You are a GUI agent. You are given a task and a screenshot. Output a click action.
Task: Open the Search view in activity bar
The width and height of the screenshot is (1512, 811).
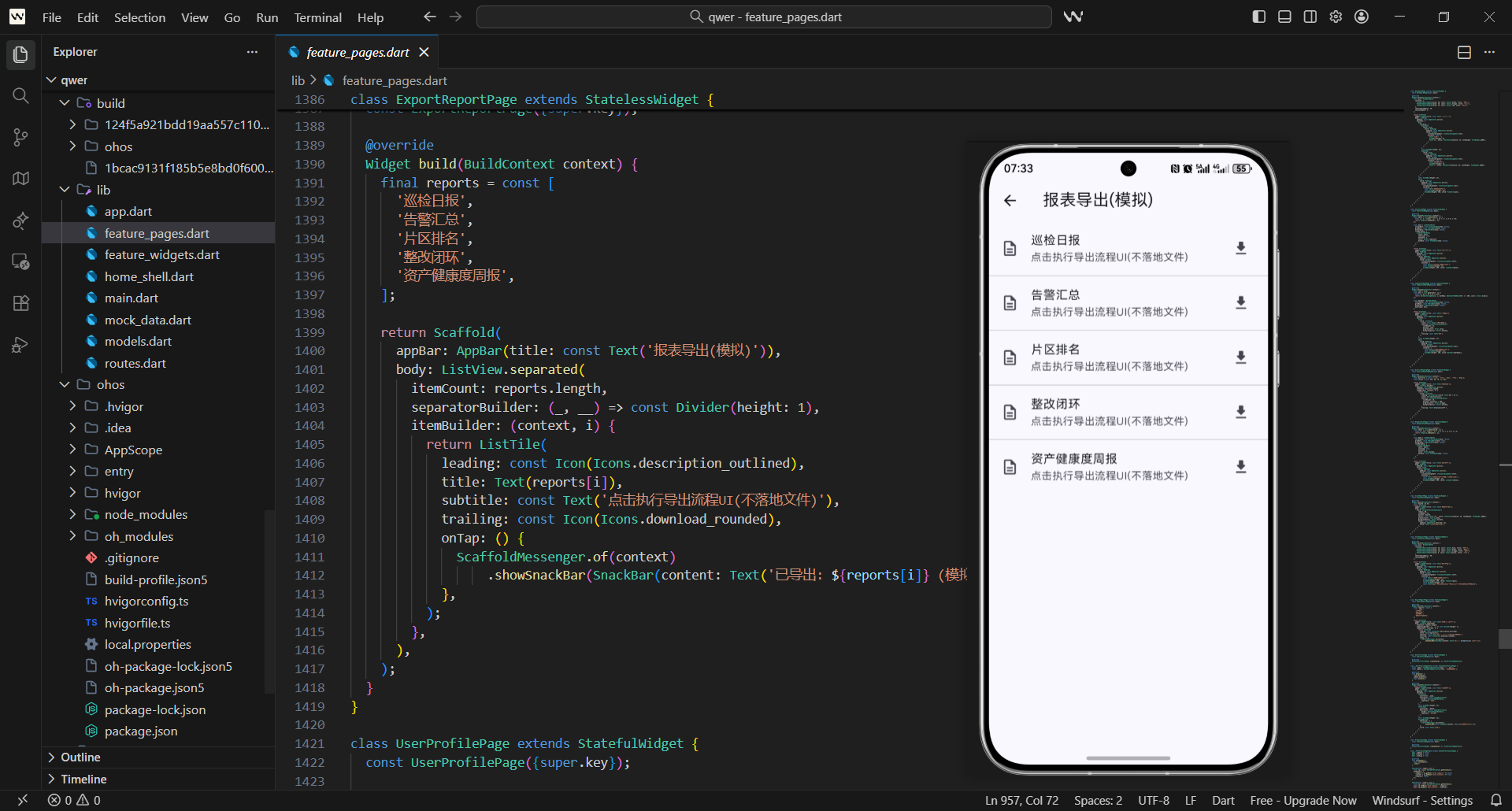click(x=20, y=96)
